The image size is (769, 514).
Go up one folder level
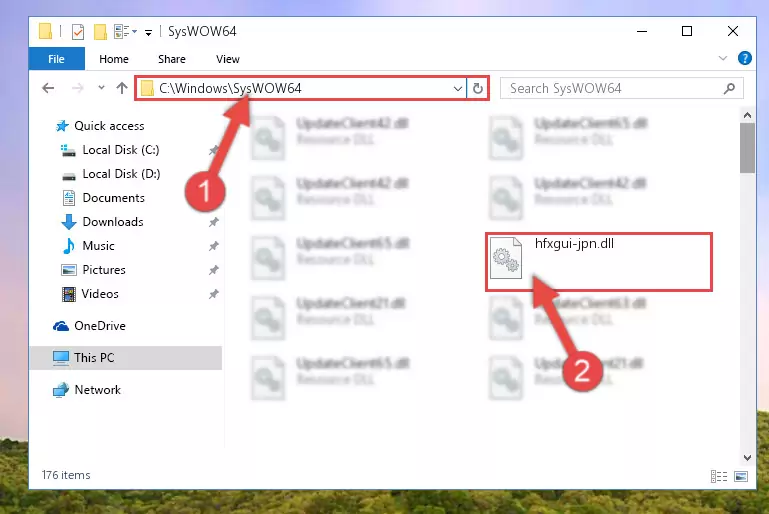(122, 88)
